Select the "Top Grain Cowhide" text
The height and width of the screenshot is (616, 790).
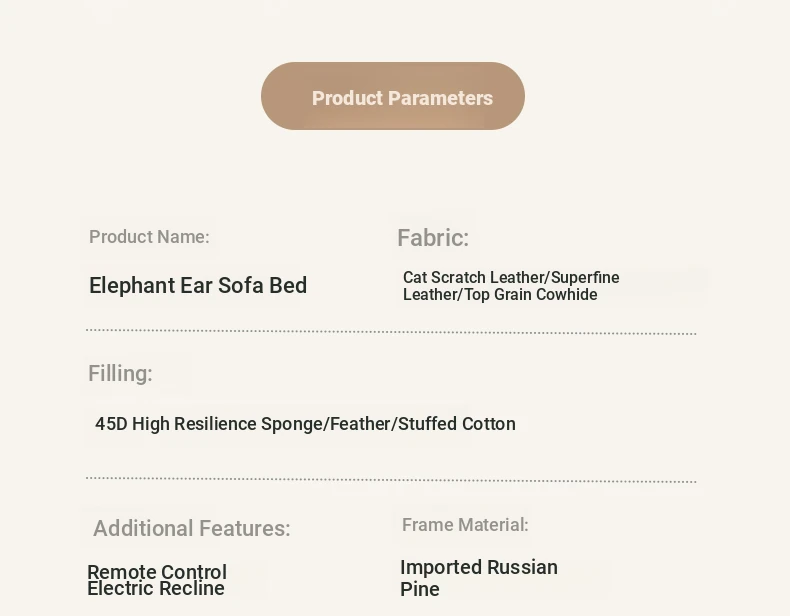[531, 295]
